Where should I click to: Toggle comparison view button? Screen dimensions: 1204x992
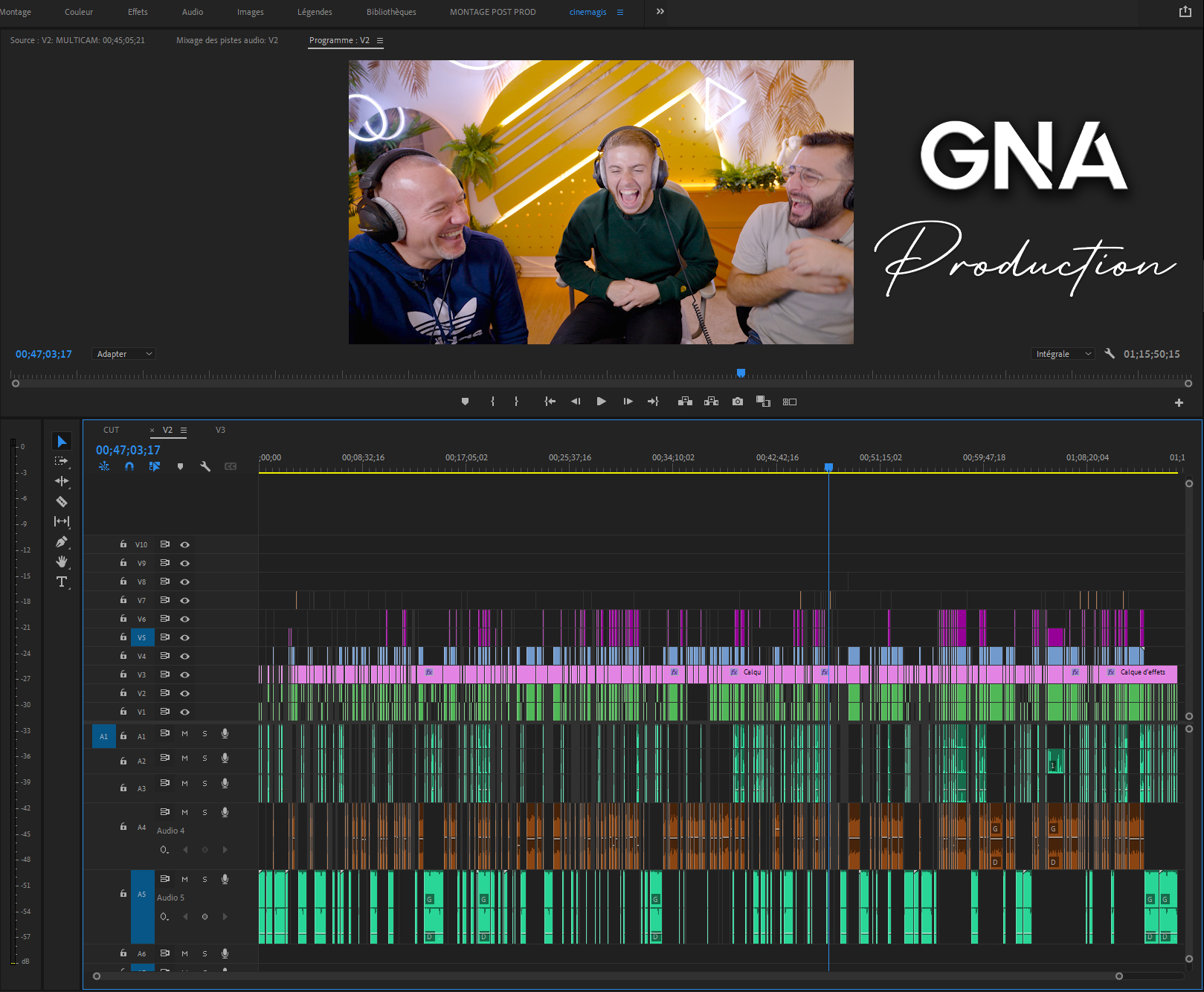763,402
